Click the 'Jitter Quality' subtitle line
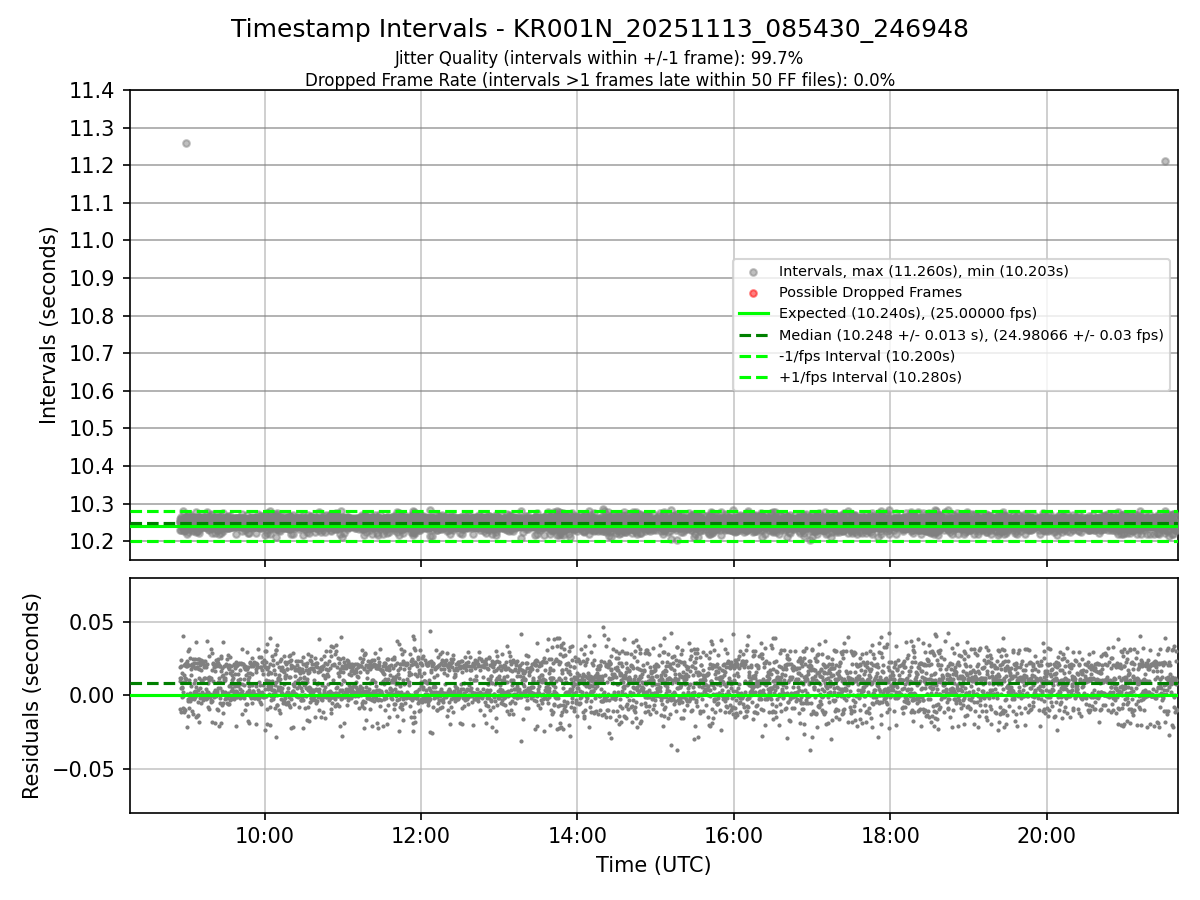Screen dimensions: 1200x900 (x=599, y=58)
